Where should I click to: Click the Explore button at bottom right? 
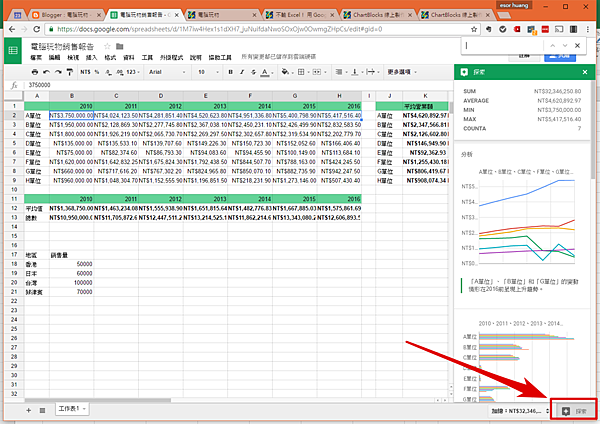click(574, 411)
